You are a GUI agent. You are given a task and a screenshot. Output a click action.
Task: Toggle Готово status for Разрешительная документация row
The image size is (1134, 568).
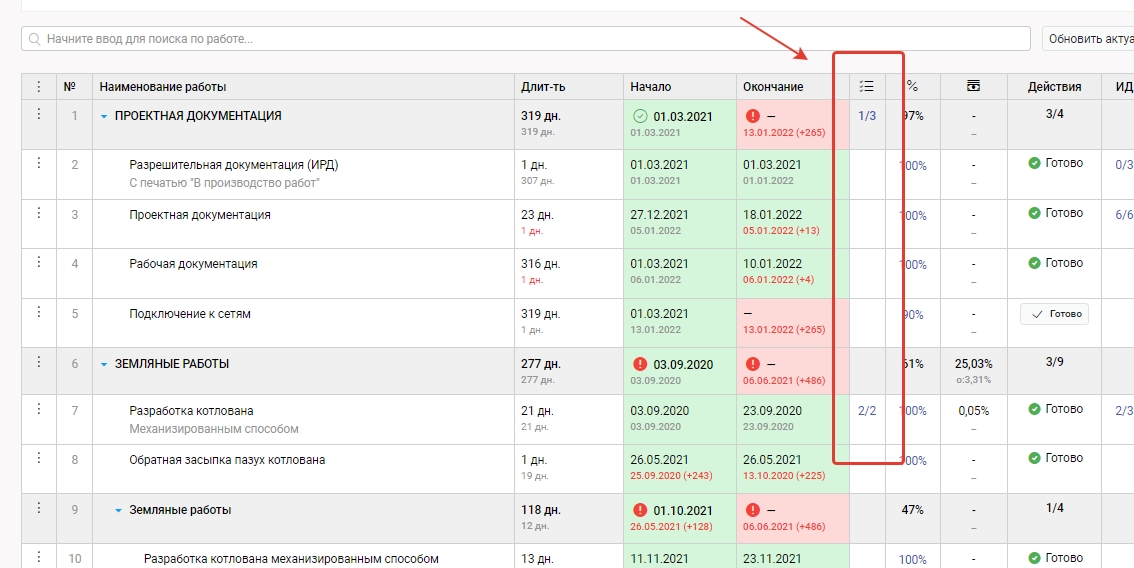[x=1054, y=163]
